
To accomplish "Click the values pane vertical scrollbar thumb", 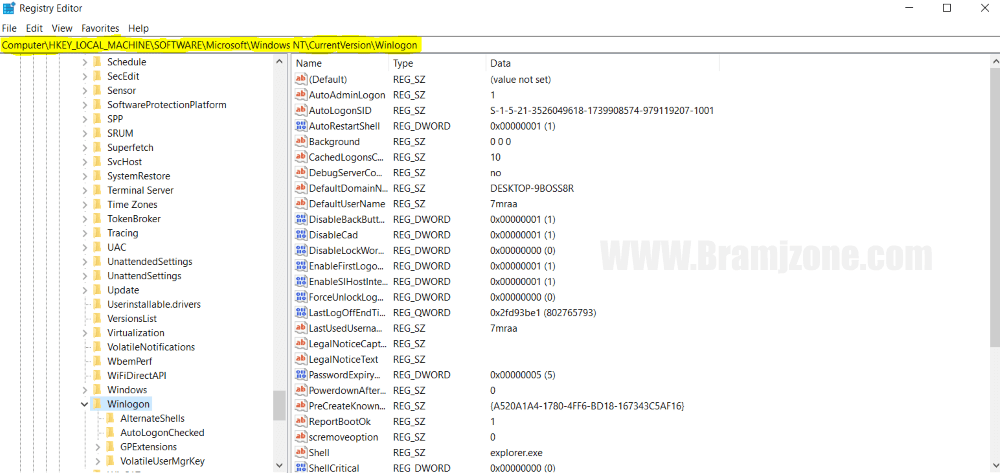I will [x=994, y=207].
